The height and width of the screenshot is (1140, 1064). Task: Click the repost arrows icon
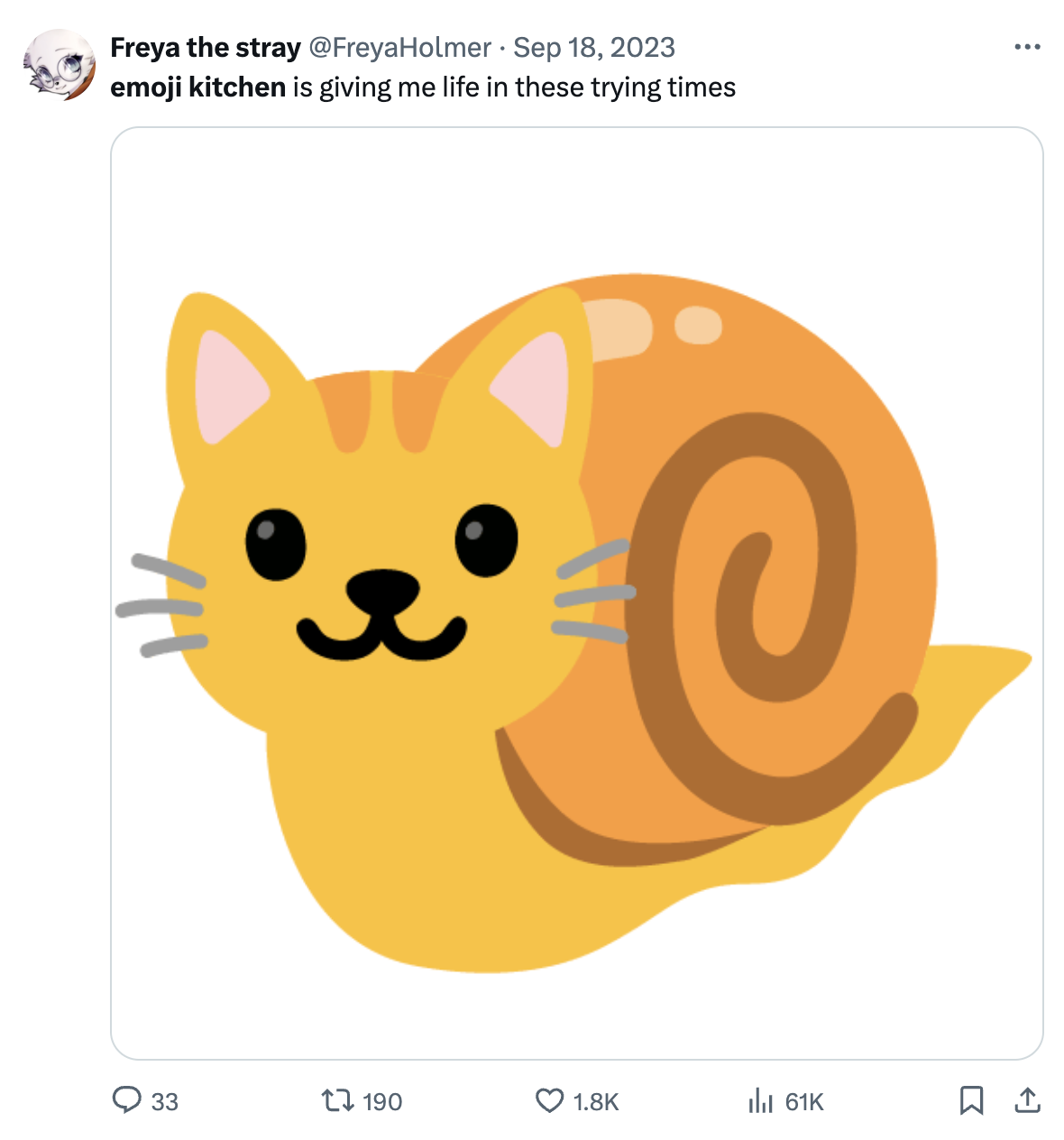337,1100
